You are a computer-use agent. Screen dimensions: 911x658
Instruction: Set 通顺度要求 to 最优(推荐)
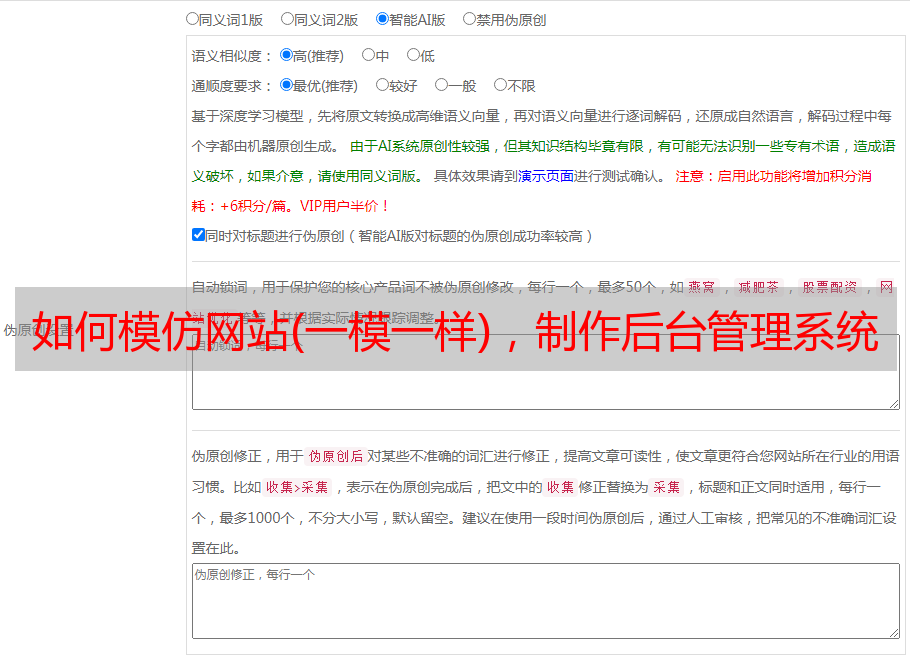(286, 85)
